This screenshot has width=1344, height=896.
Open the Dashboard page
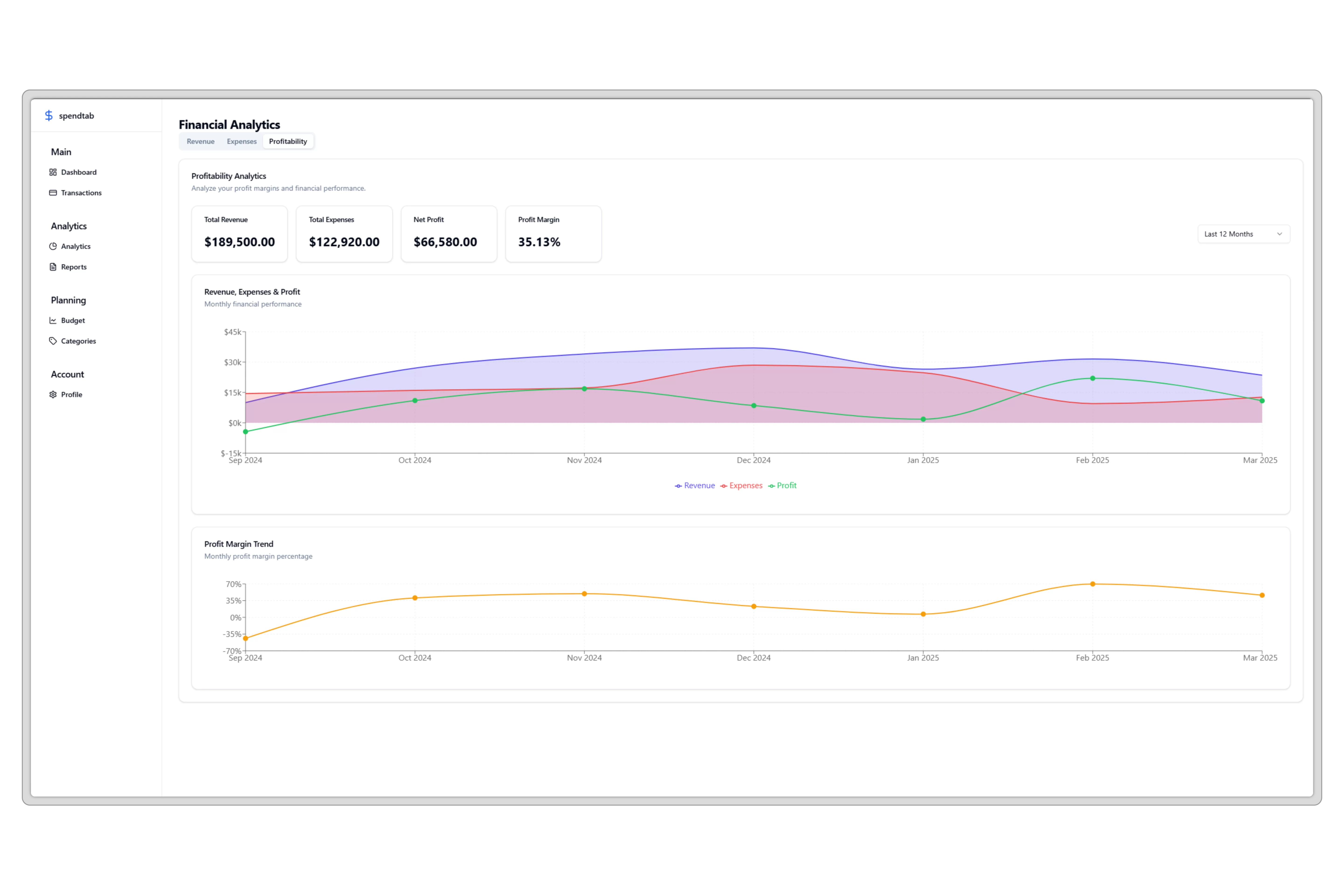tap(79, 172)
